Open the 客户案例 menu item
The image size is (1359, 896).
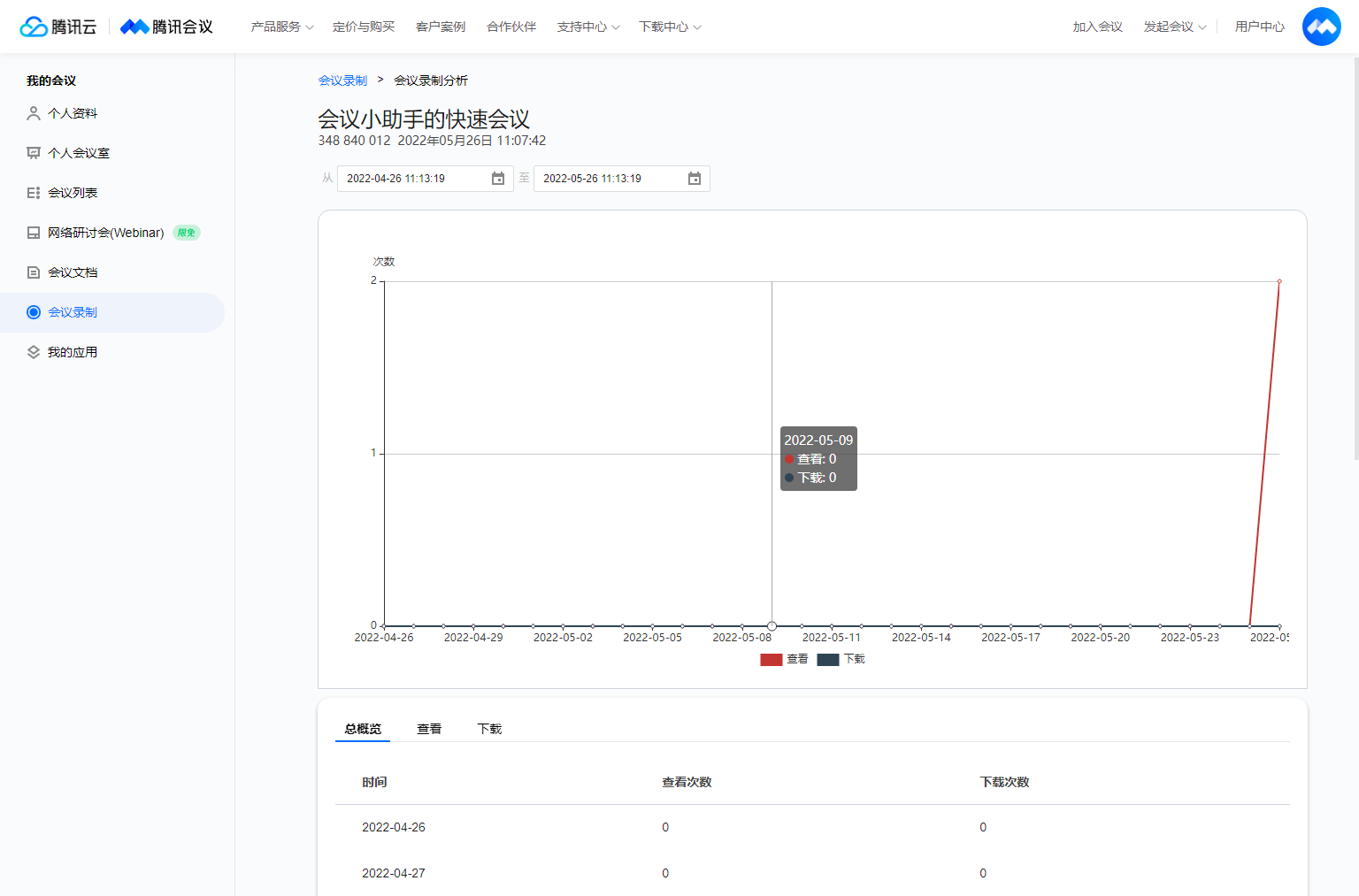(441, 27)
